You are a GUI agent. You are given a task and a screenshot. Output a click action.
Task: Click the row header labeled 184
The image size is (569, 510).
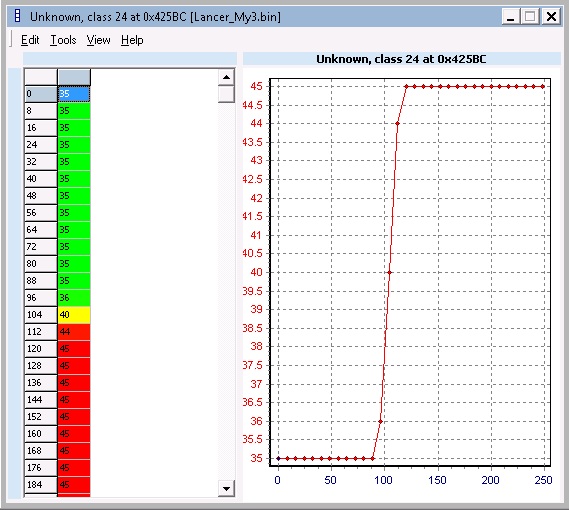coord(41,485)
